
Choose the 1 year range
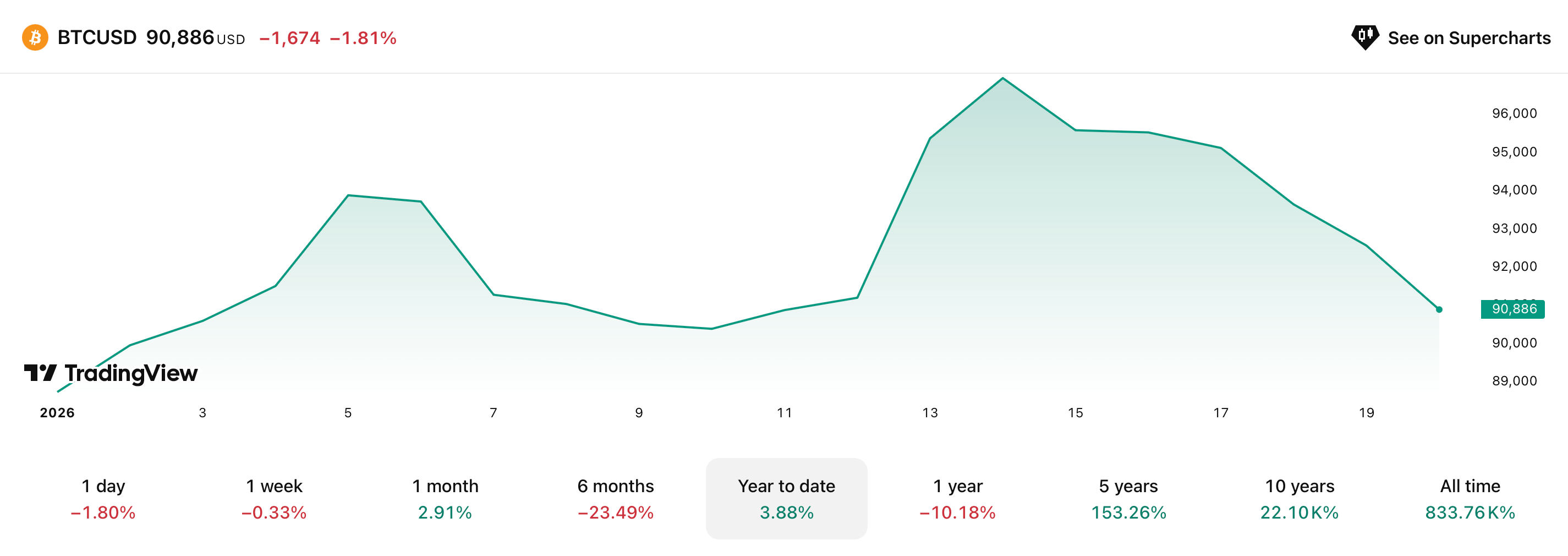(x=957, y=499)
